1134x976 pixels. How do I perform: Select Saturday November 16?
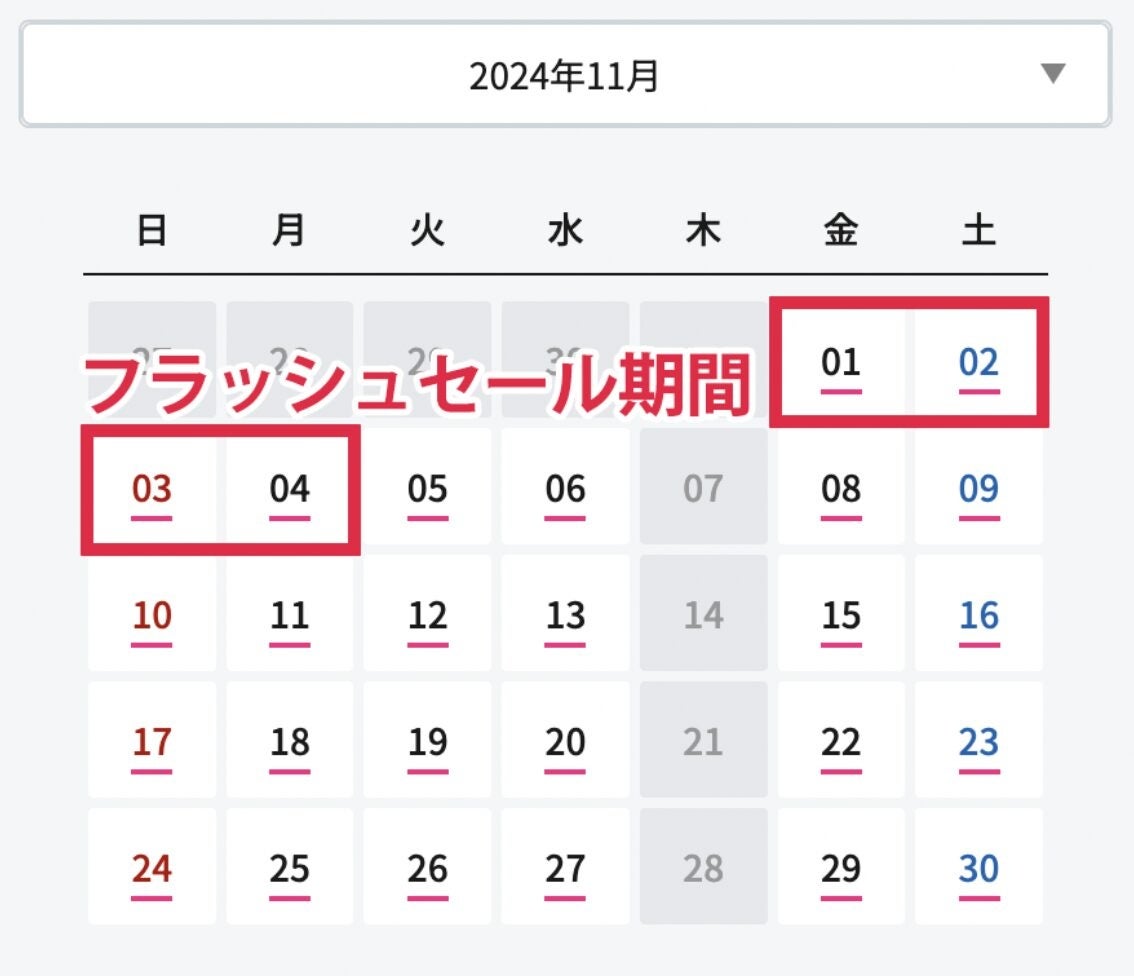[x=978, y=615]
